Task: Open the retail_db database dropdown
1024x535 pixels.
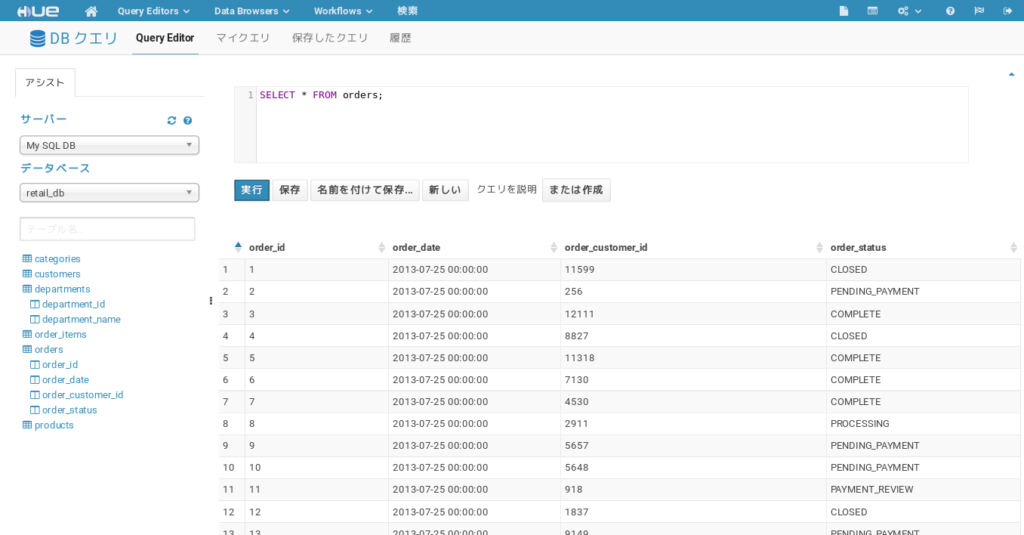Action: pos(109,193)
